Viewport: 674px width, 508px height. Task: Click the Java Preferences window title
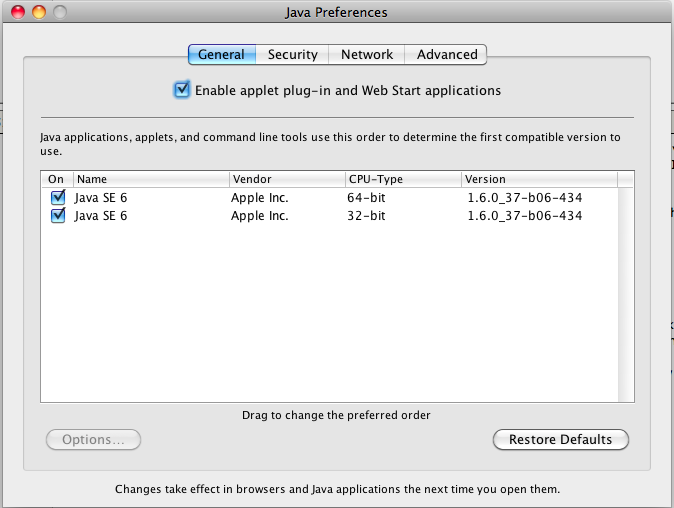(336, 12)
